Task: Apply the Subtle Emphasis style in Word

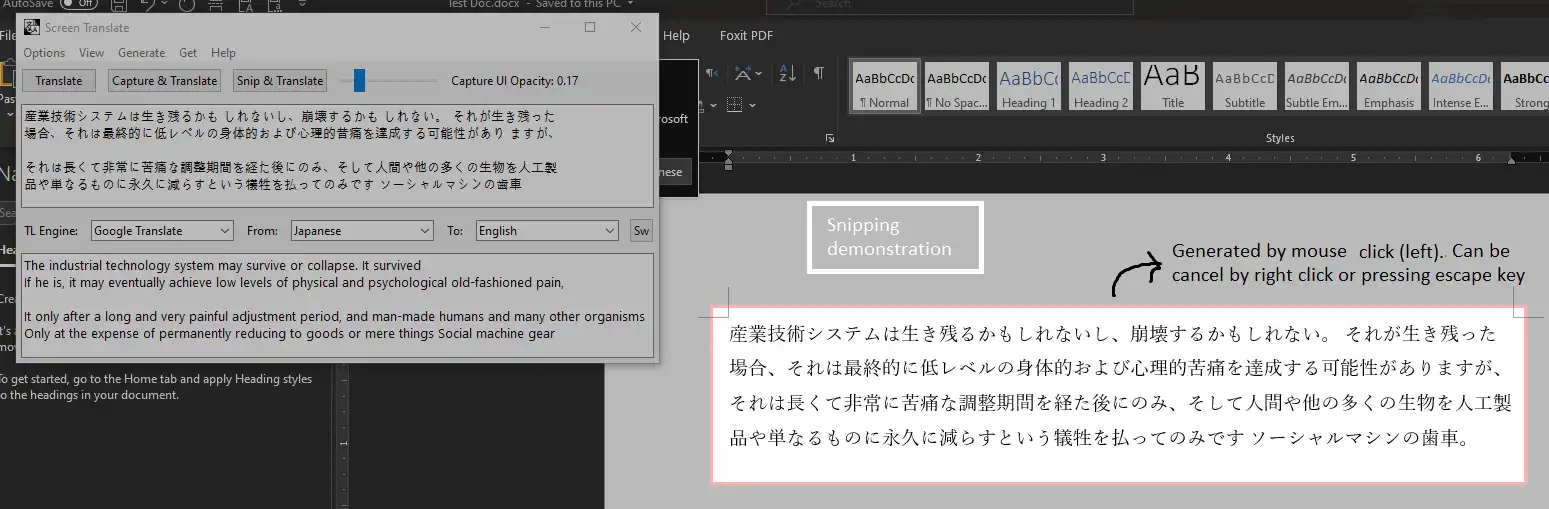Action: tap(1316, 88)
